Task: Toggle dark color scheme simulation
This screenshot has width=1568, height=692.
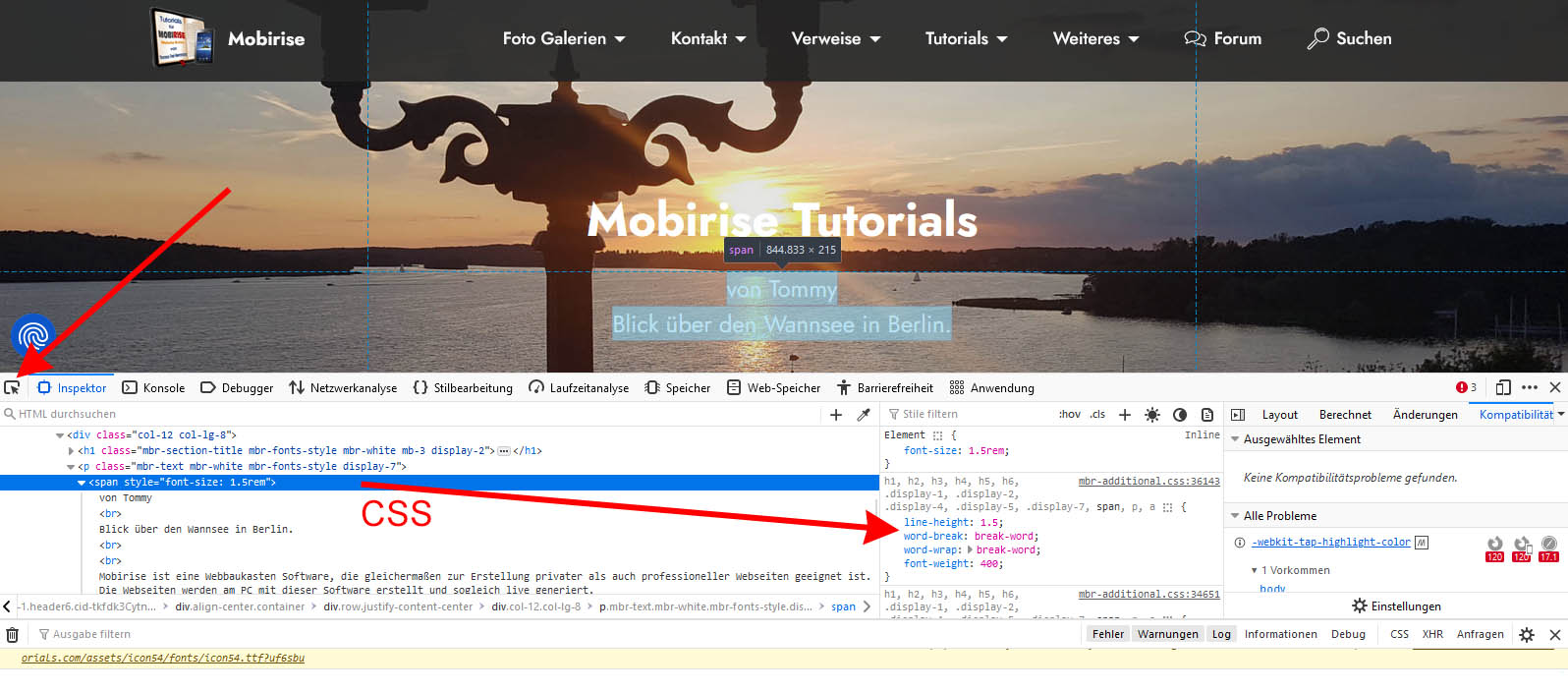Action: pos(1180,415)
